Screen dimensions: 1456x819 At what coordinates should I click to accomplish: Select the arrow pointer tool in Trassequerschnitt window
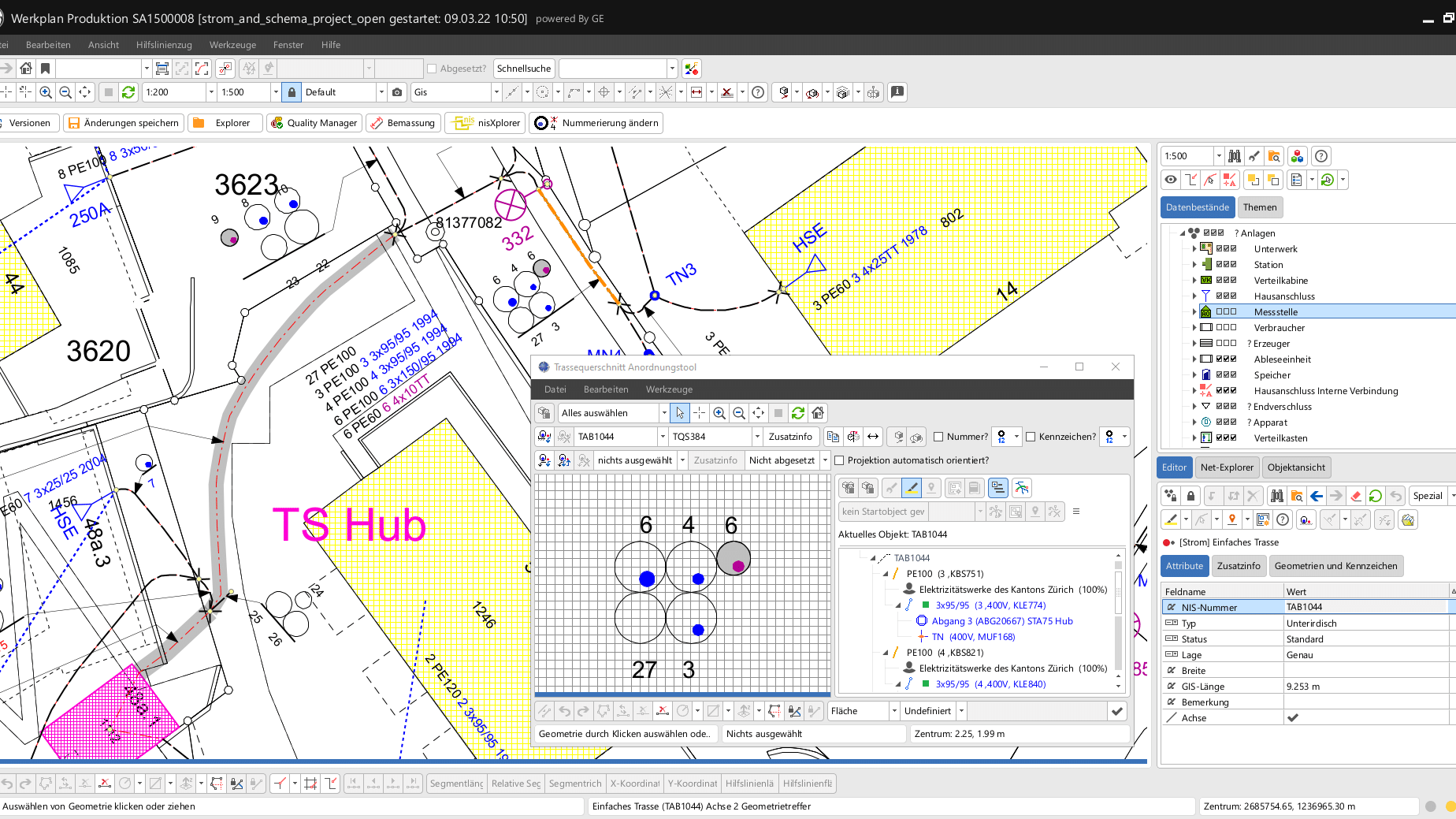(680, 413)
